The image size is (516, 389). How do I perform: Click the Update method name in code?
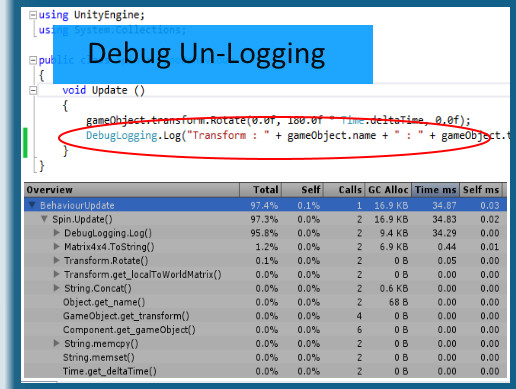(x=110, y=90)
